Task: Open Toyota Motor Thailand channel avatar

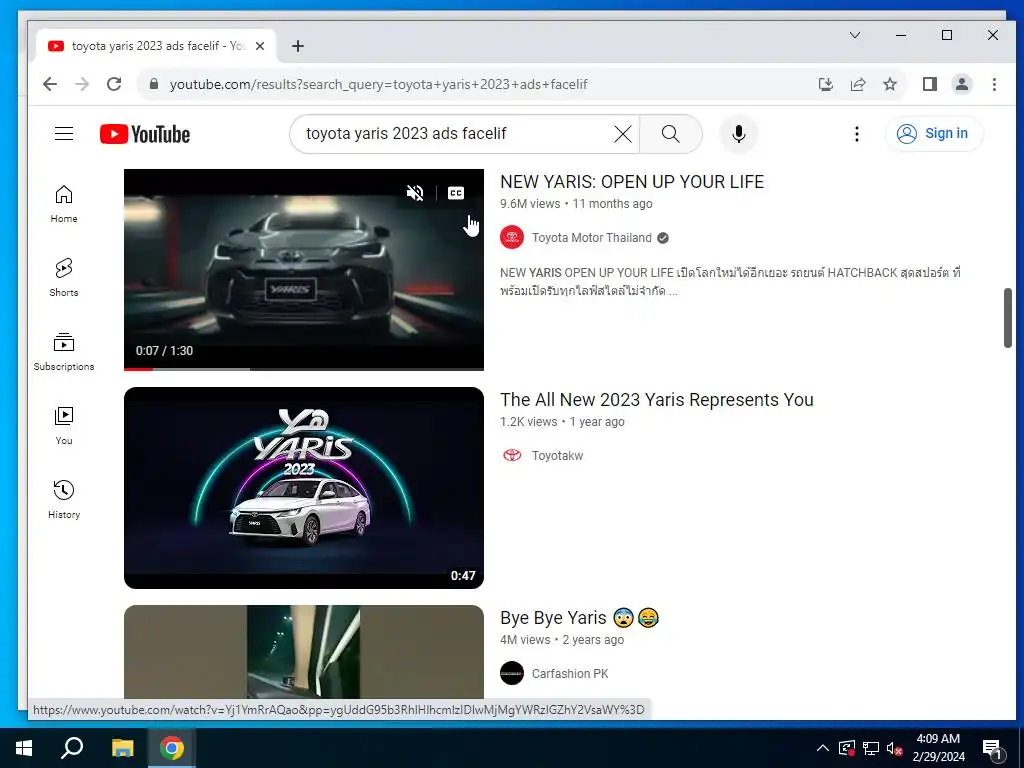Action: coord(512,238)
